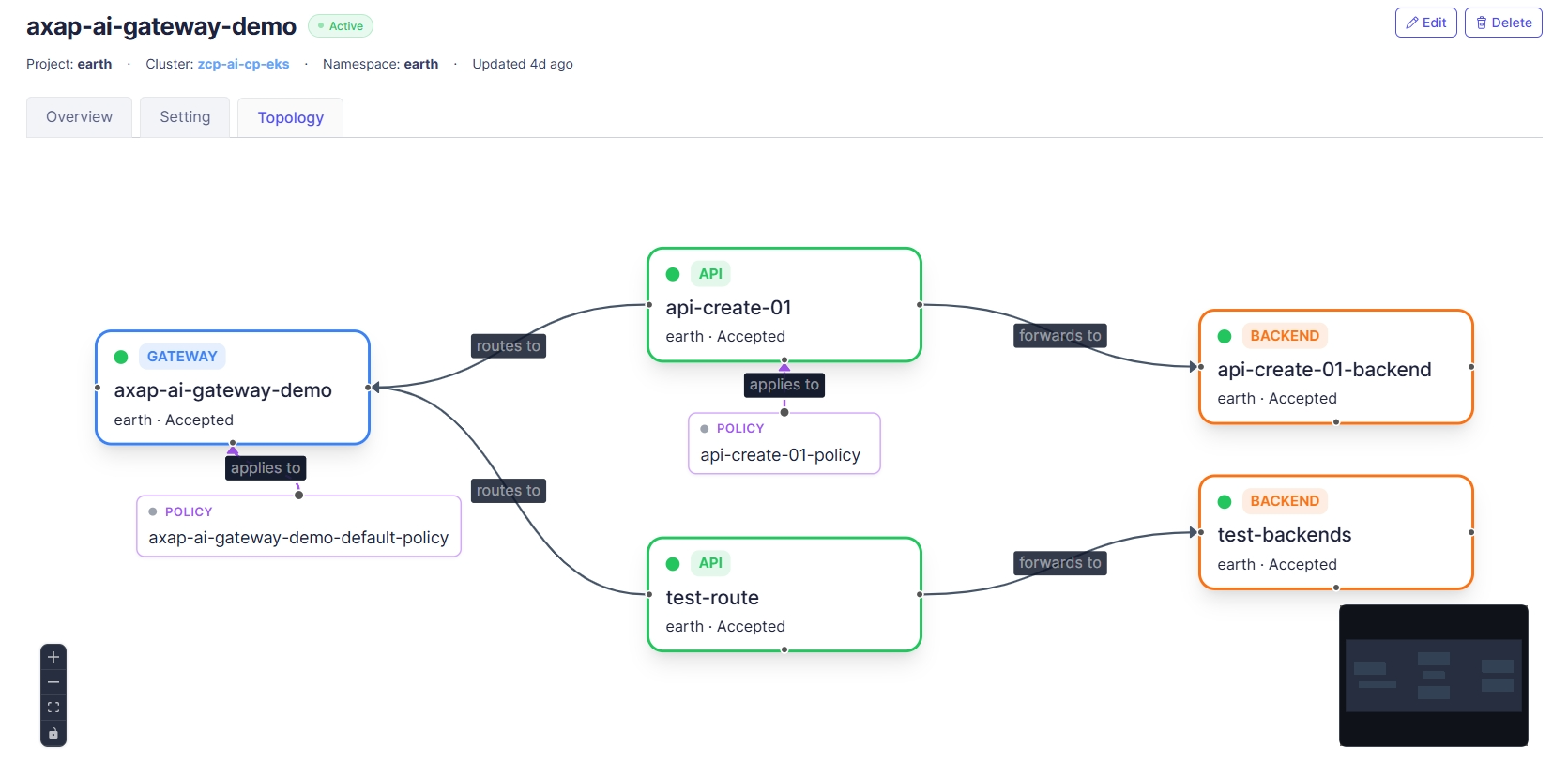Click the grey dot on api-create-01-policy
Viewport: 1568px width, 763px height.
click(x=705, y=429)
